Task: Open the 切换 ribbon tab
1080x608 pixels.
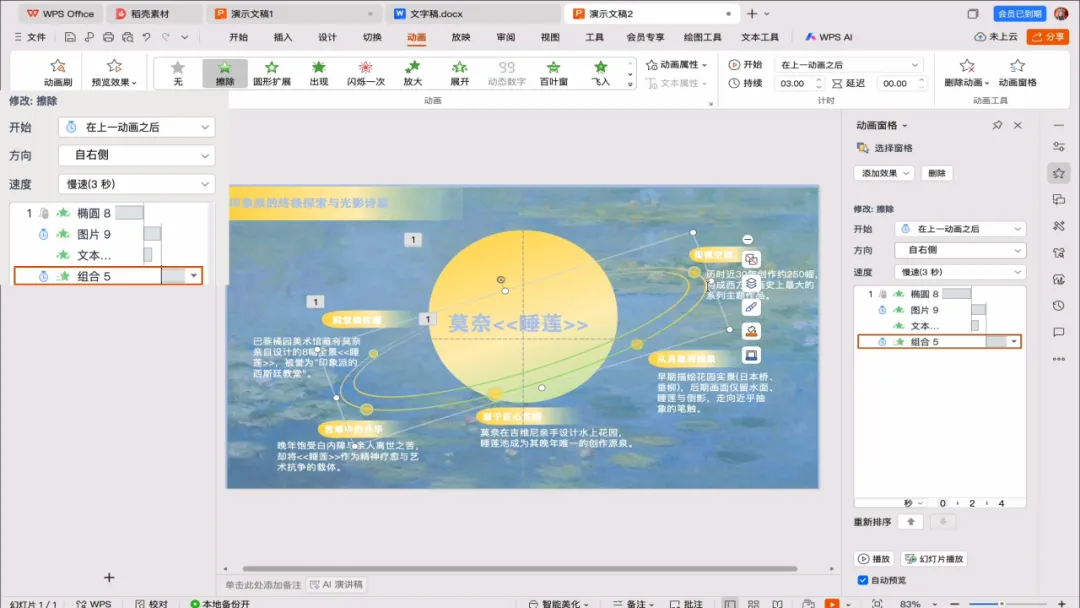Action: point(372,37)
